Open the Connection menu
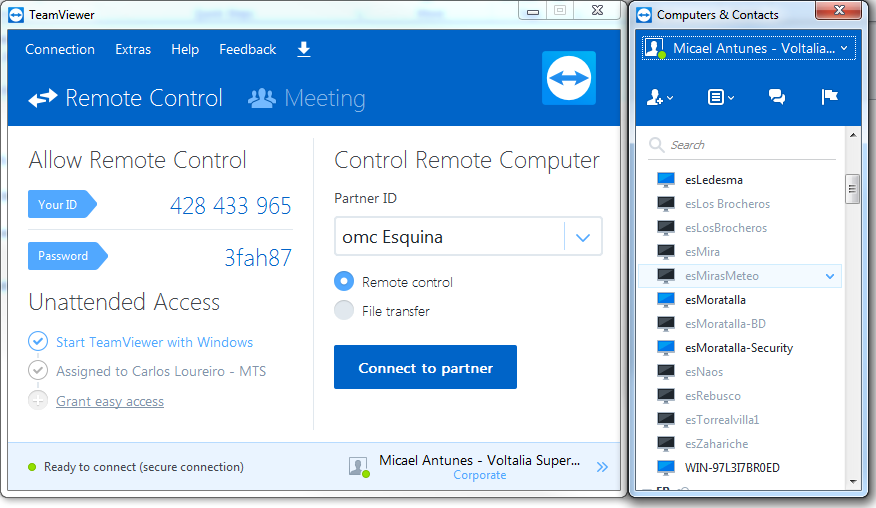Screen dimensions: 876x508 coord(60,49)
